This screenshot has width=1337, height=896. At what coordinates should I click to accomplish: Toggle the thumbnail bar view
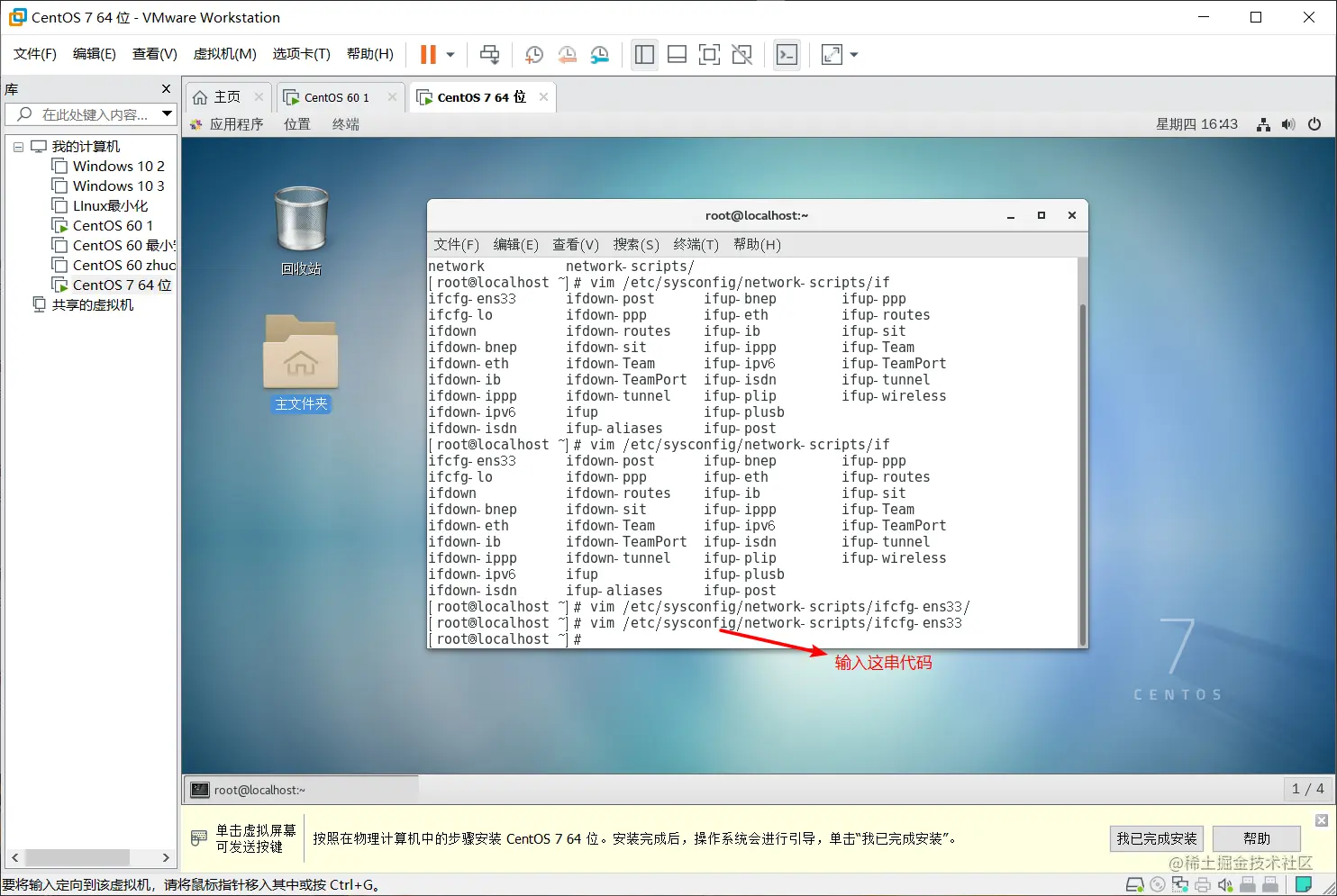pyautogui.click(x=677, y=55)
